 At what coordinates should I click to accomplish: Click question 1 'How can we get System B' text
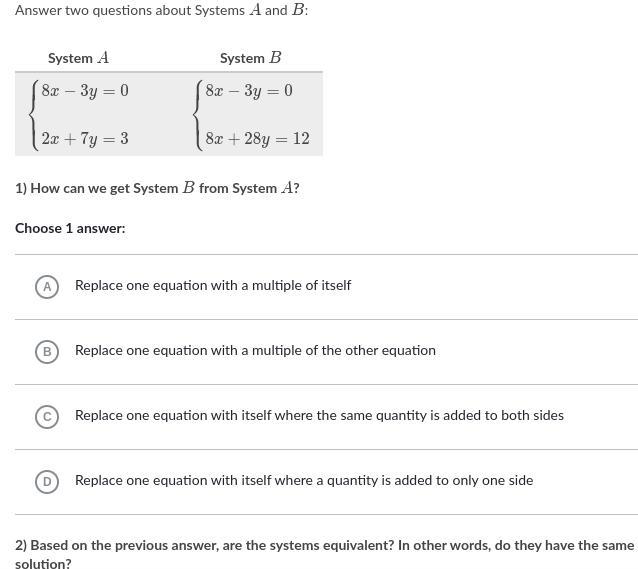click(157, 188)
